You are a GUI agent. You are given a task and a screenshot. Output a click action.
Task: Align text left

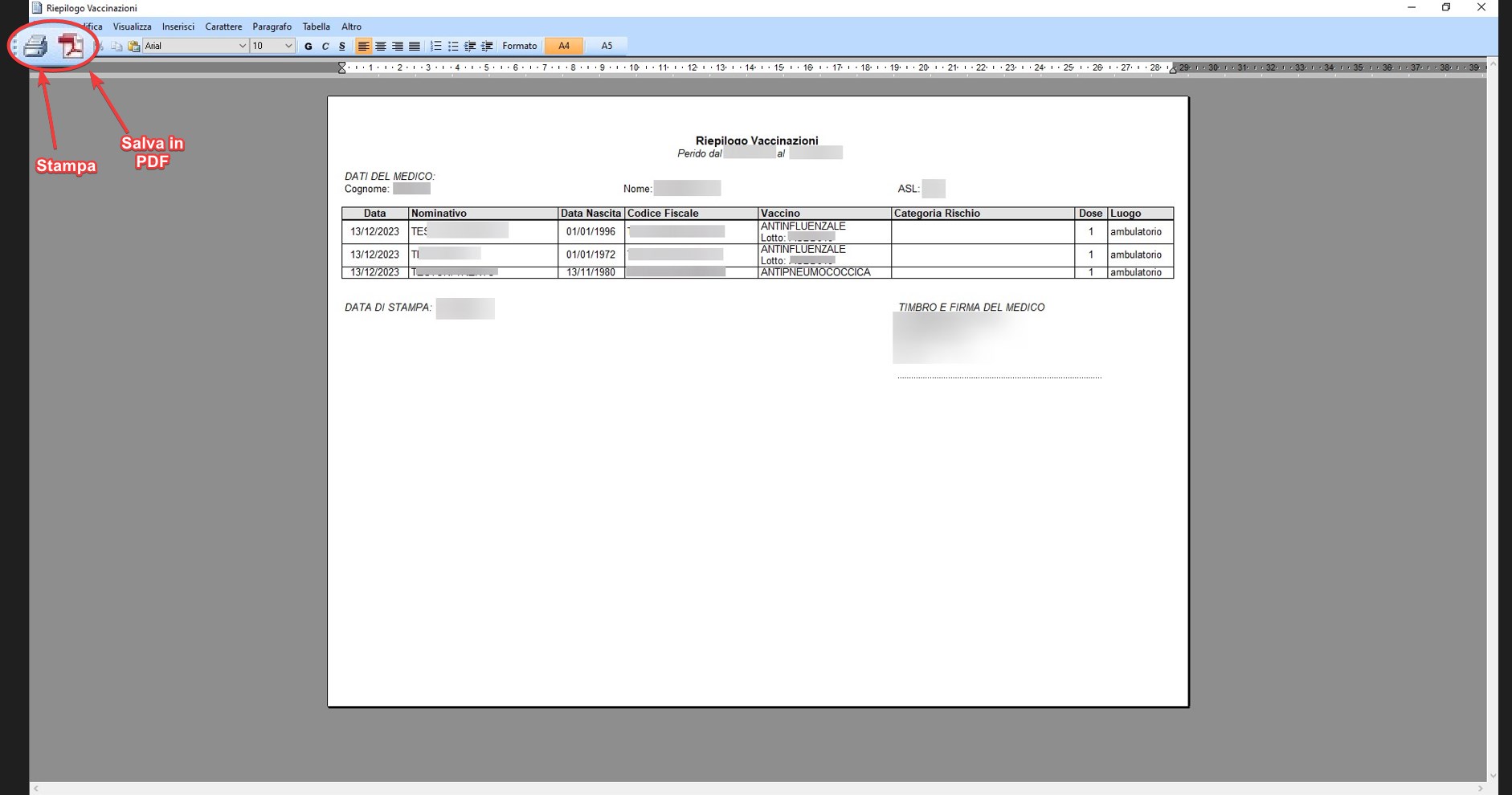tap(364, 47)
